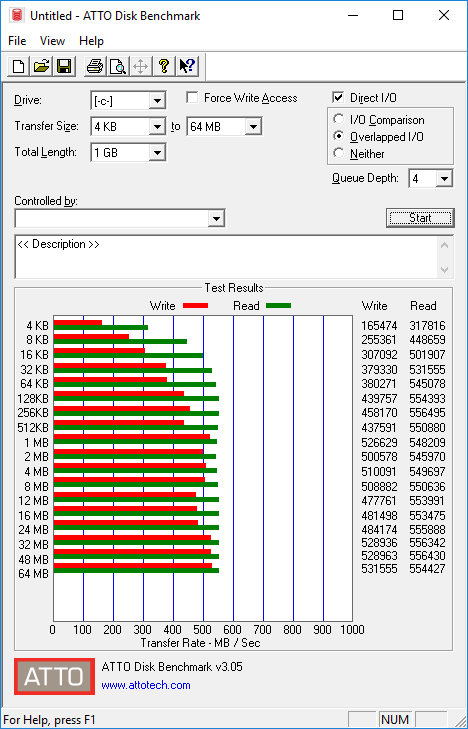Viewport: 468px width, 729px height.
Task: Click the ATTO Disk Benchmark v3.05 text
Action: (x=172, y=667)
